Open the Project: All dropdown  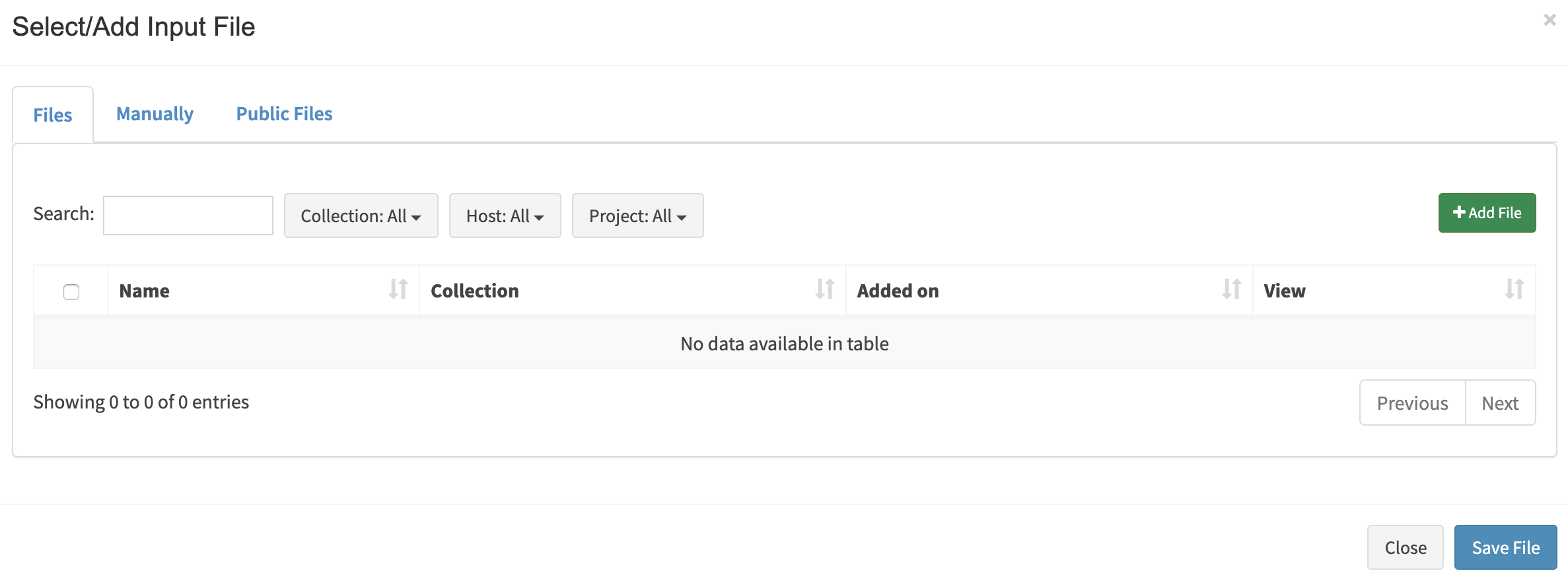[637, 215]
